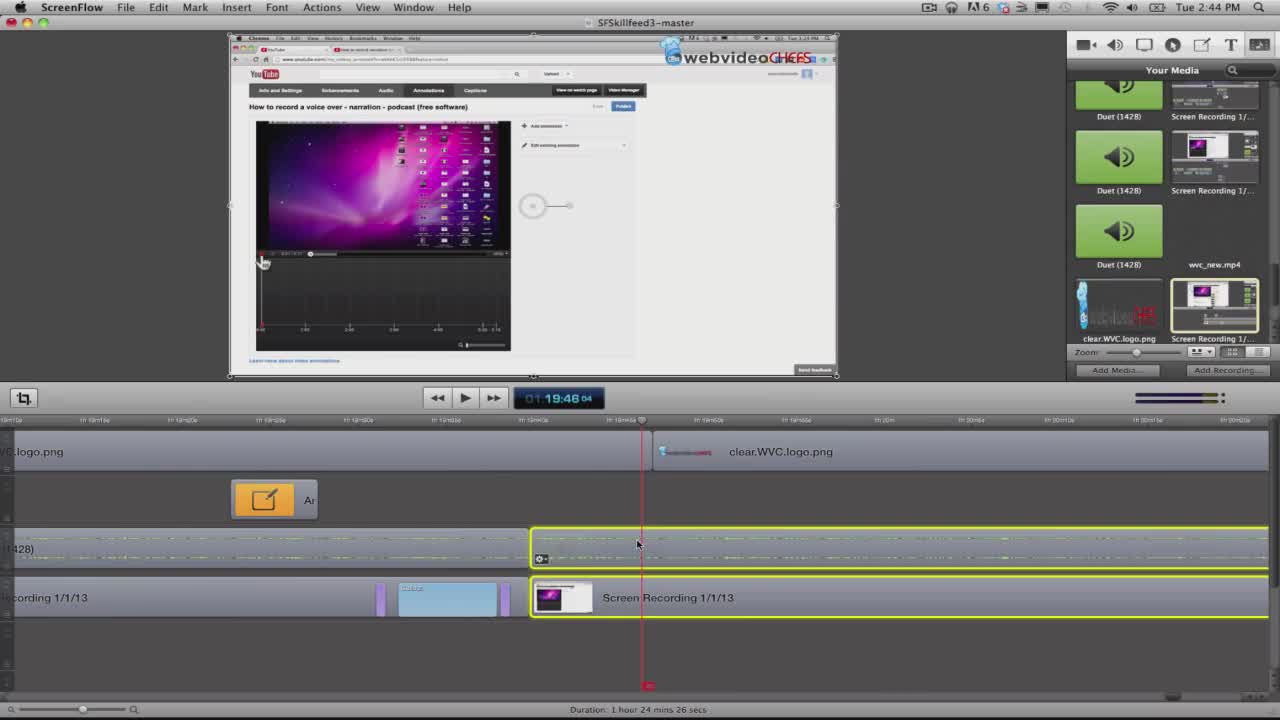Screen dimensions: 1280x720
Task: Open the ScreenFlow application menu
Action: pyautogui.click(x=72, y=7)
